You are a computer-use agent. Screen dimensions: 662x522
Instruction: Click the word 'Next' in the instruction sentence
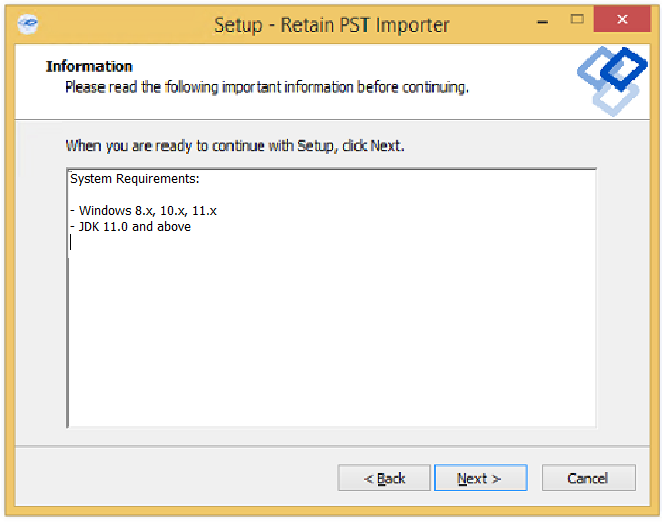tap(385, 146)
